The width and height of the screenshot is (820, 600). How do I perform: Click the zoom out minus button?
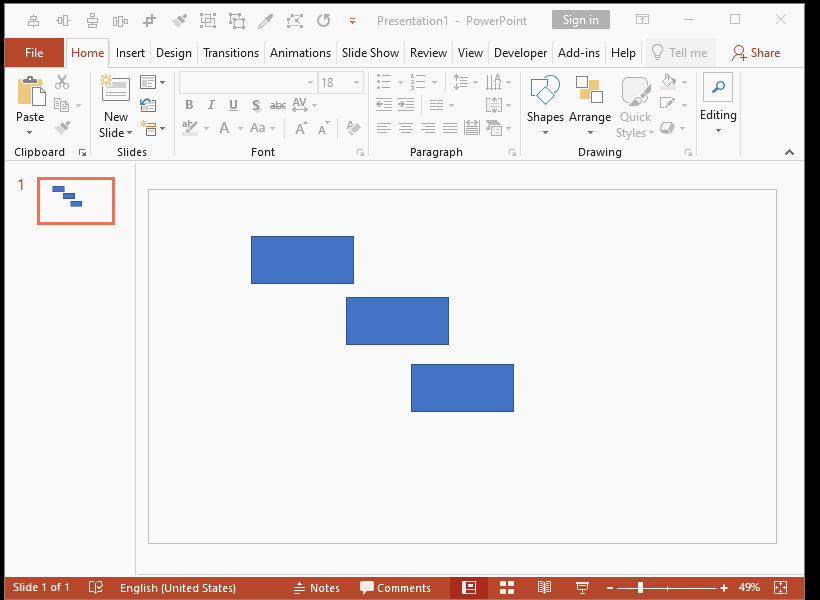(610, 588)
